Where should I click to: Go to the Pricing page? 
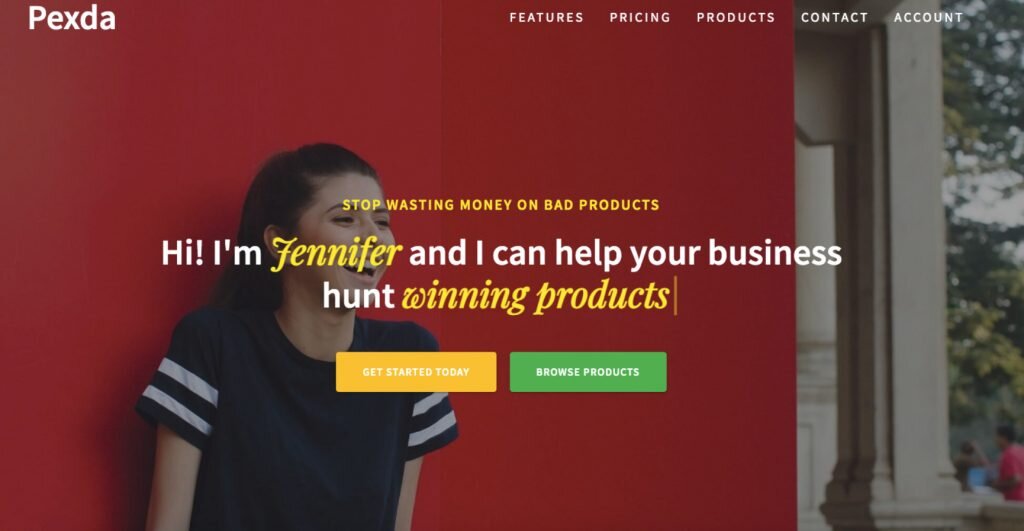[x=640, y=18]
